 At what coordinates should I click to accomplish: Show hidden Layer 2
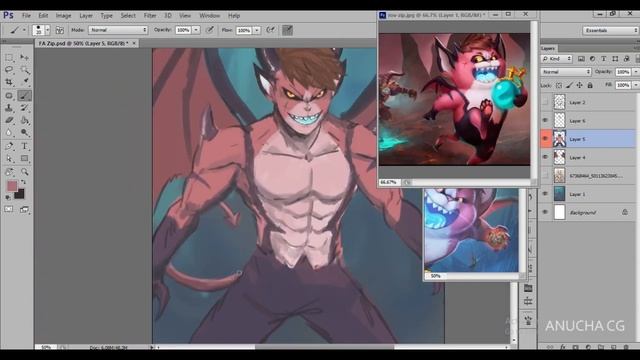545,102
